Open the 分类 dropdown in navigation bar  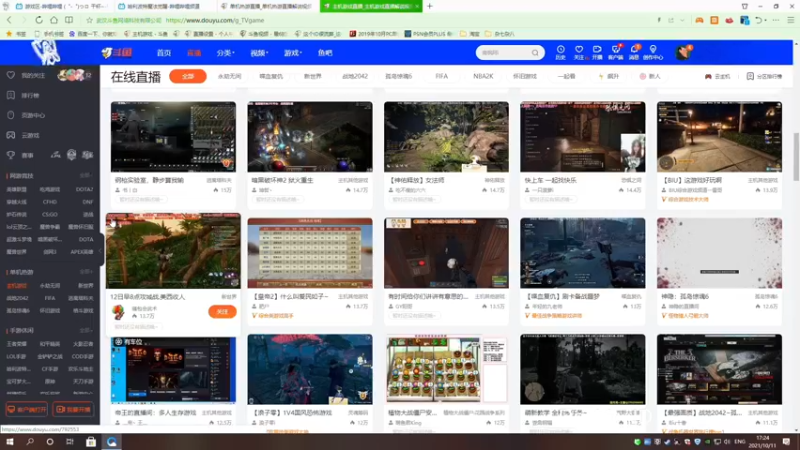(225, 53)
